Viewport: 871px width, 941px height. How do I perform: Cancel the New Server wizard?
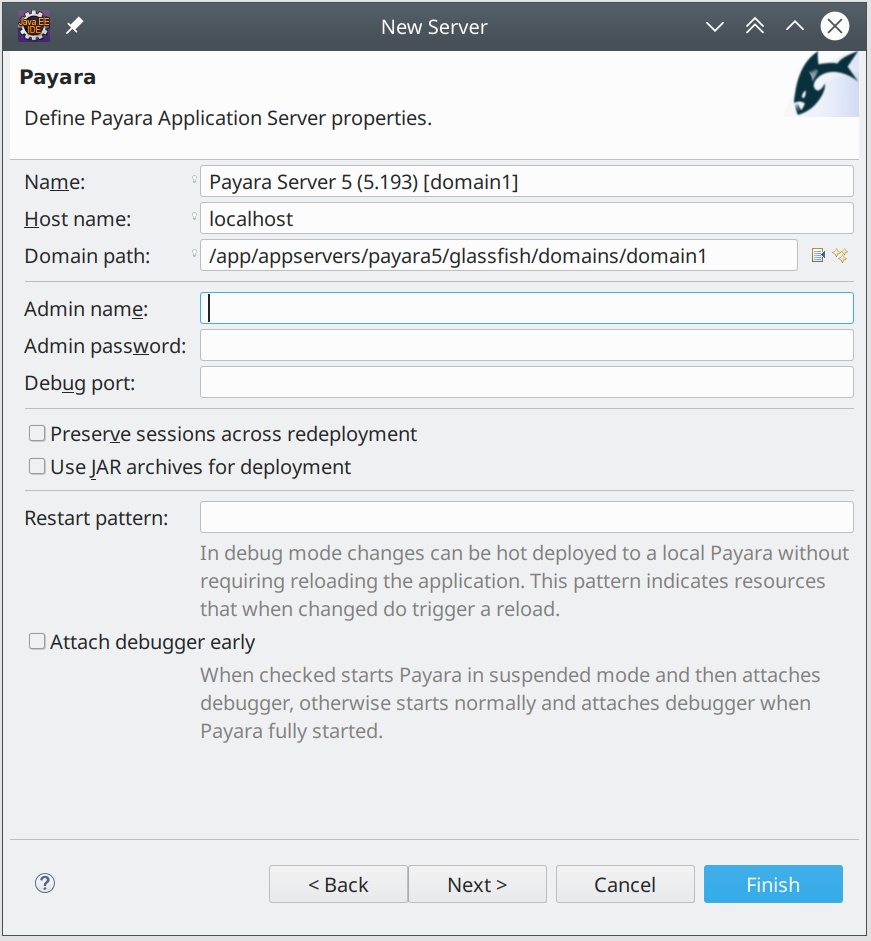tap(625, 884)
